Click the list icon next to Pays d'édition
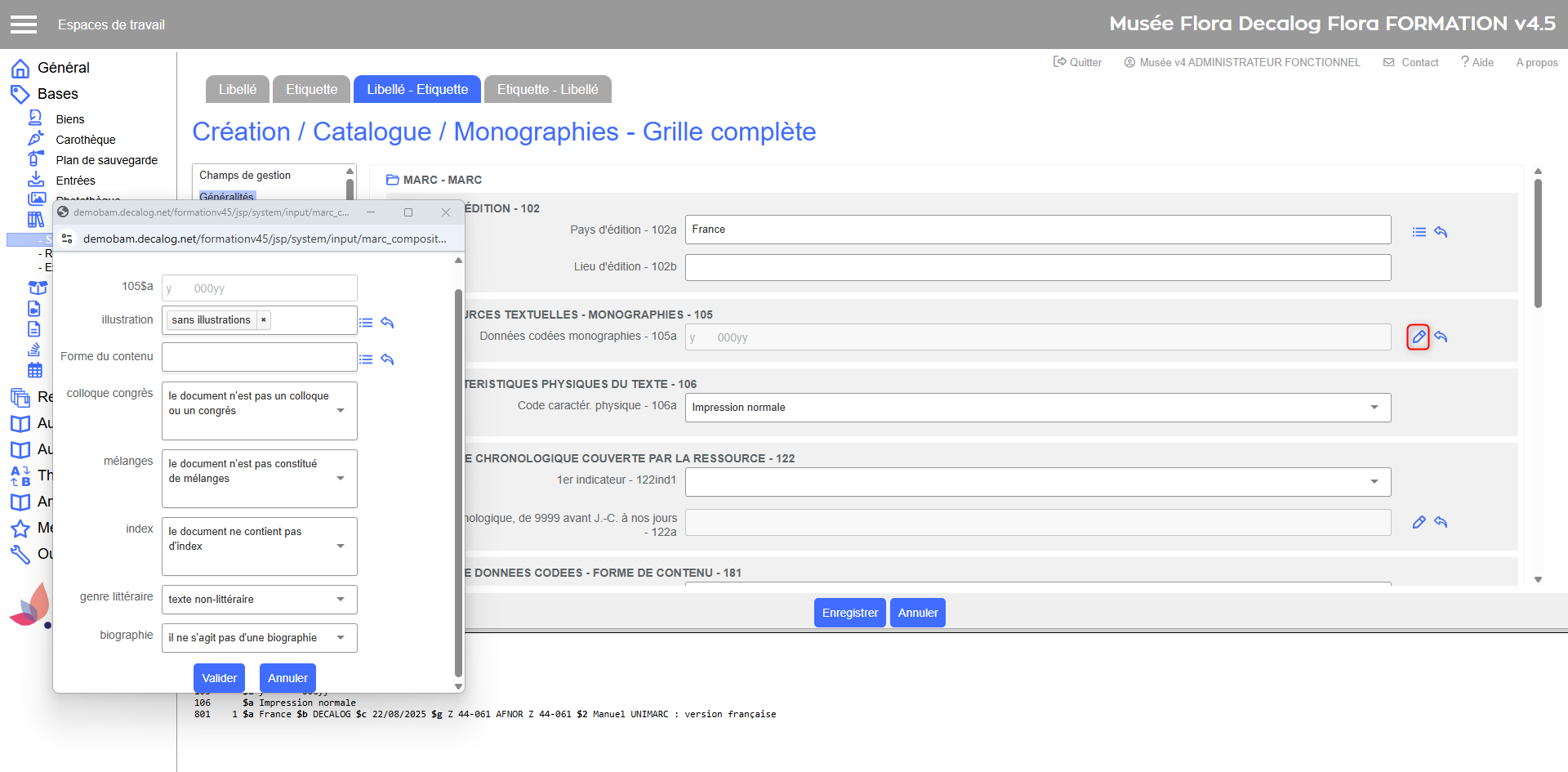Screen dimensions: 1568x772 (1419, 232)
